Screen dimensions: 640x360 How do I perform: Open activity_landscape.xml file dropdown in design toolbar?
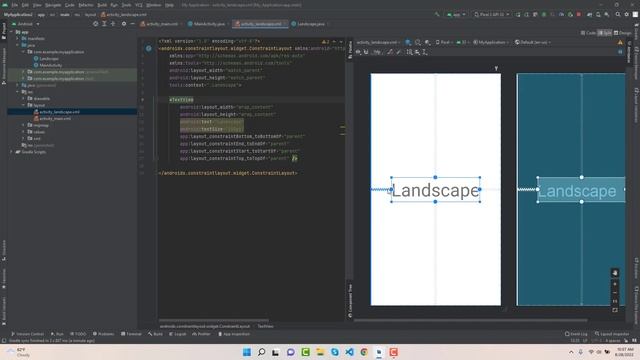coord(378,42)
